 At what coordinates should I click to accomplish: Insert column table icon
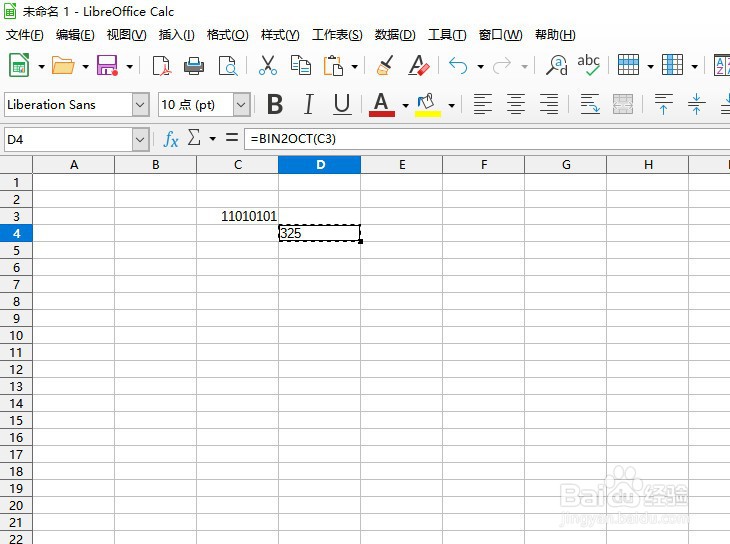click(x=672, y=65)
